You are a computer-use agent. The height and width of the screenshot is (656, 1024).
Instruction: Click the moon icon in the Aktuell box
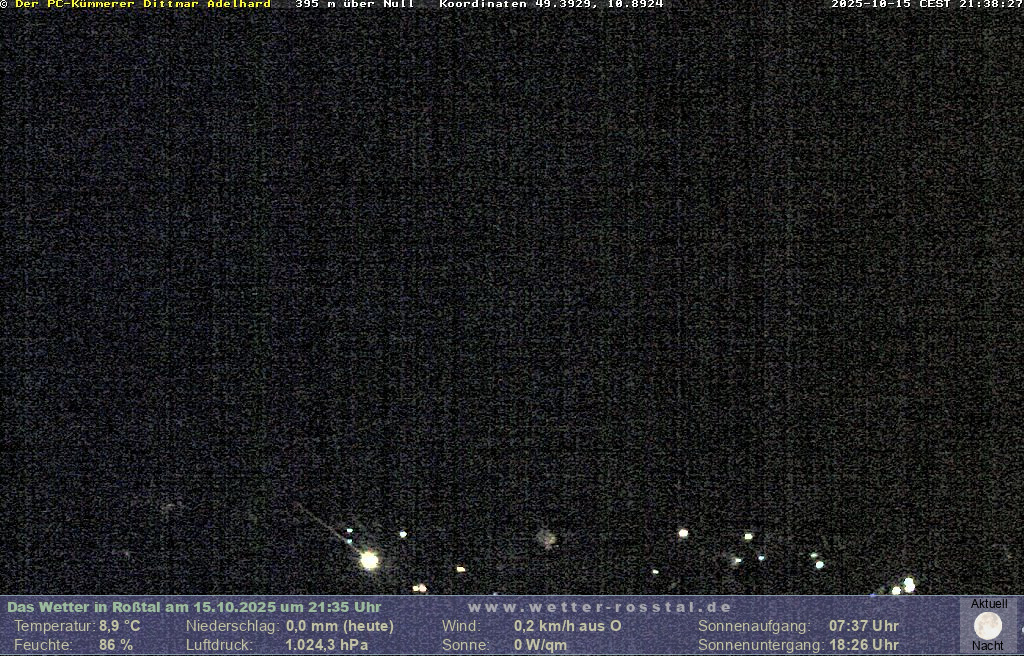click(988, 626)
